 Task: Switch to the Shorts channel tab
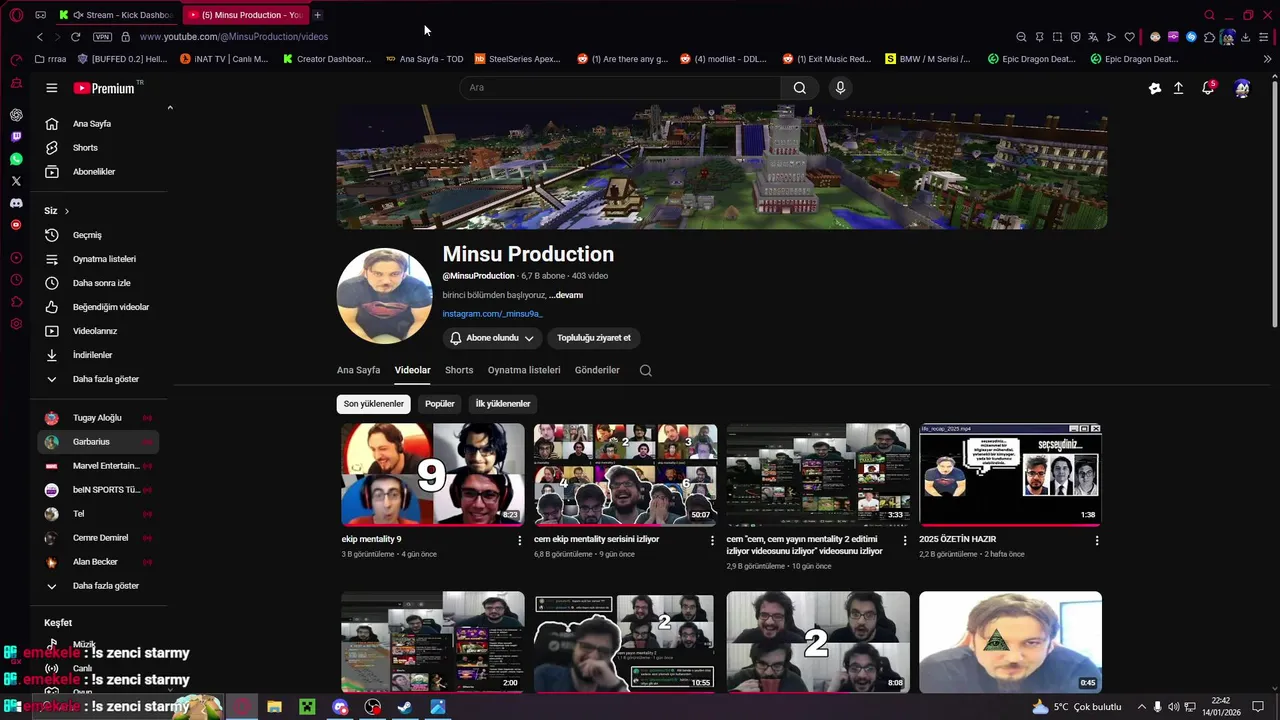pos(459,370)
